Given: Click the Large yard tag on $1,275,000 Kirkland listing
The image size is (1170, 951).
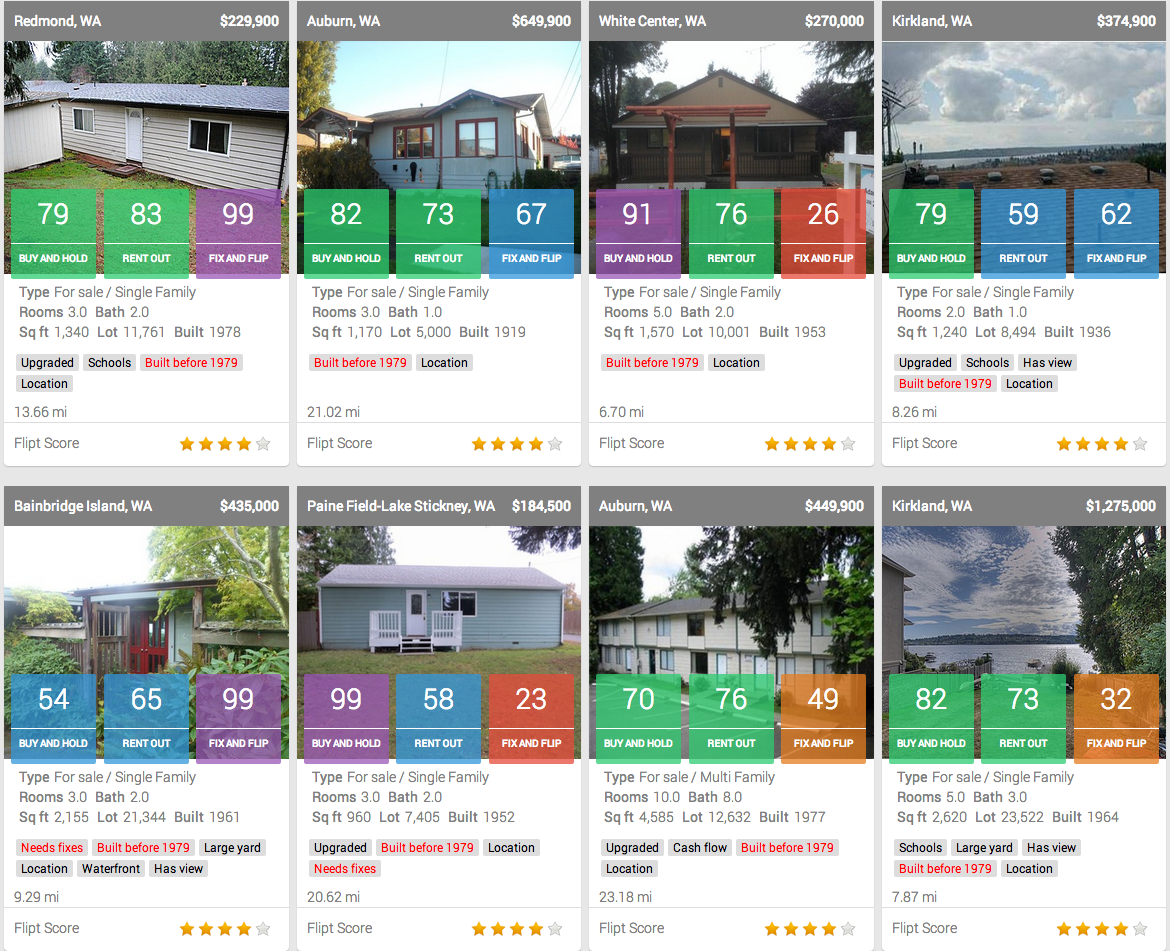Looking at the screenshot, I should (x=984, y=848).
